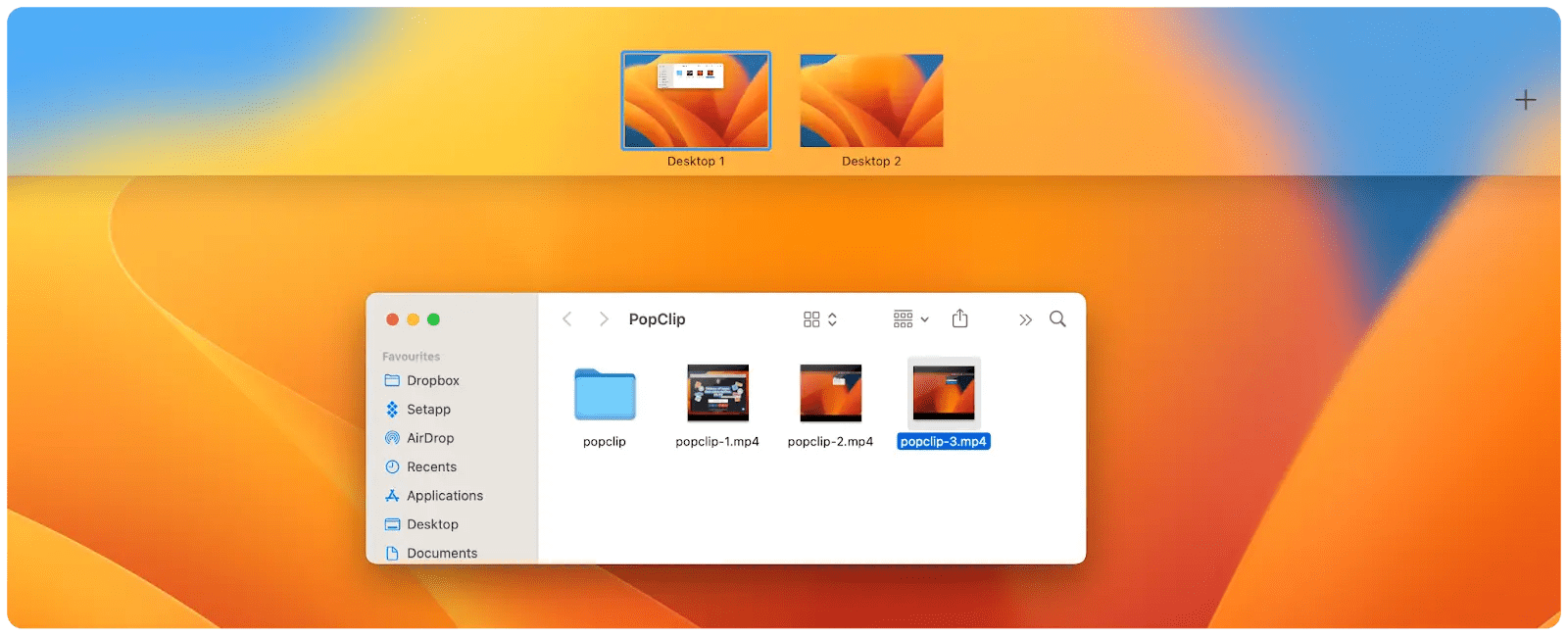Click the Documents page icon in sidebar
The image size is (1568, 636).
pos(392,553)
